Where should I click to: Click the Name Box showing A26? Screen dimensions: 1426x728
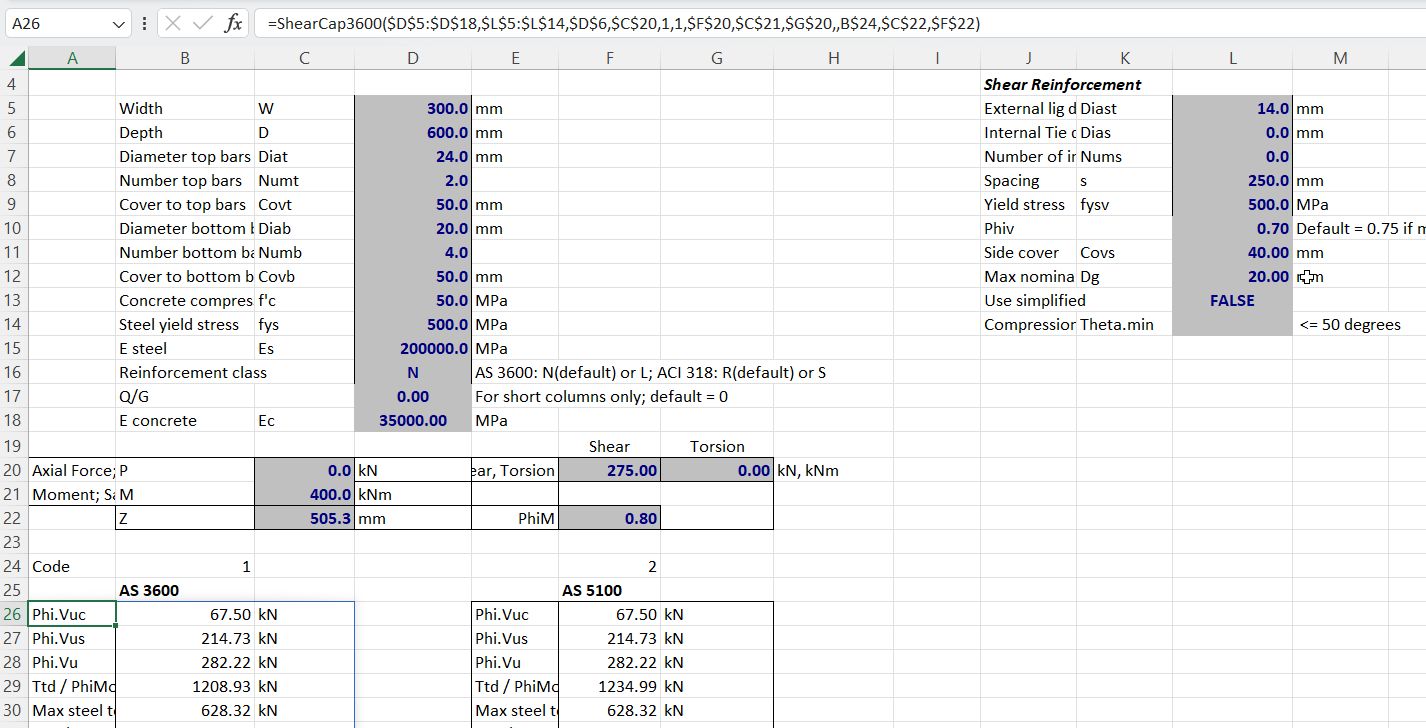click(58, 23)
